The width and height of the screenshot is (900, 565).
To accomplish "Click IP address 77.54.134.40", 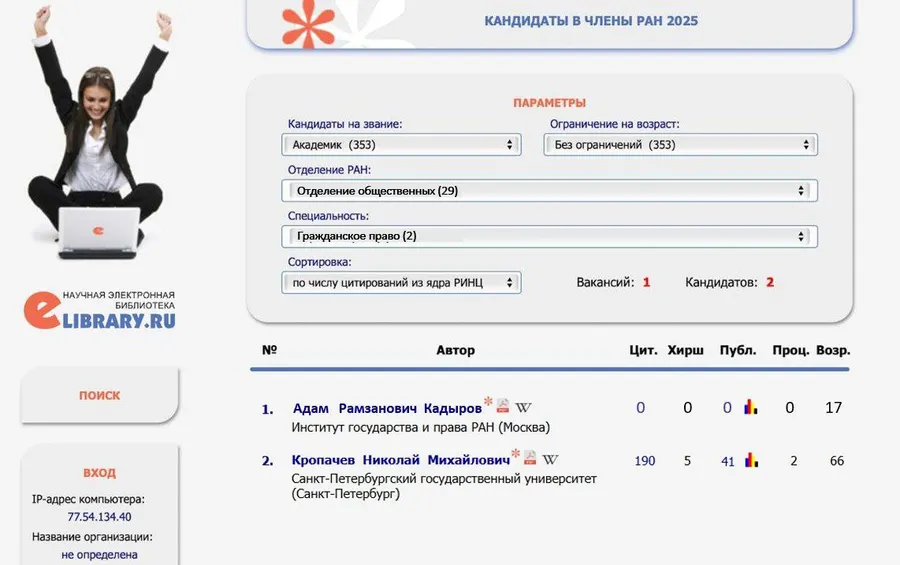I will pyautogui.click(x=99, y=517).
